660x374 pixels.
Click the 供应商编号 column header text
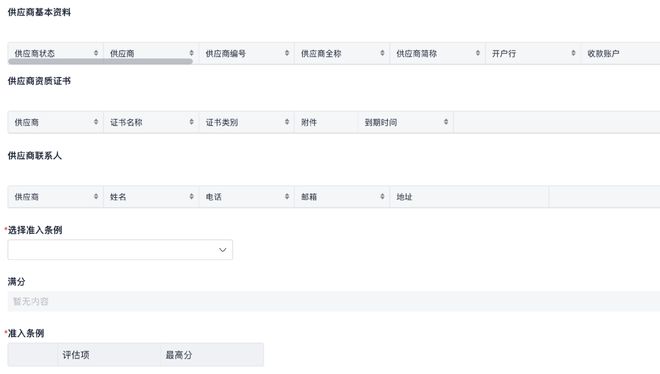coord(226,53)
